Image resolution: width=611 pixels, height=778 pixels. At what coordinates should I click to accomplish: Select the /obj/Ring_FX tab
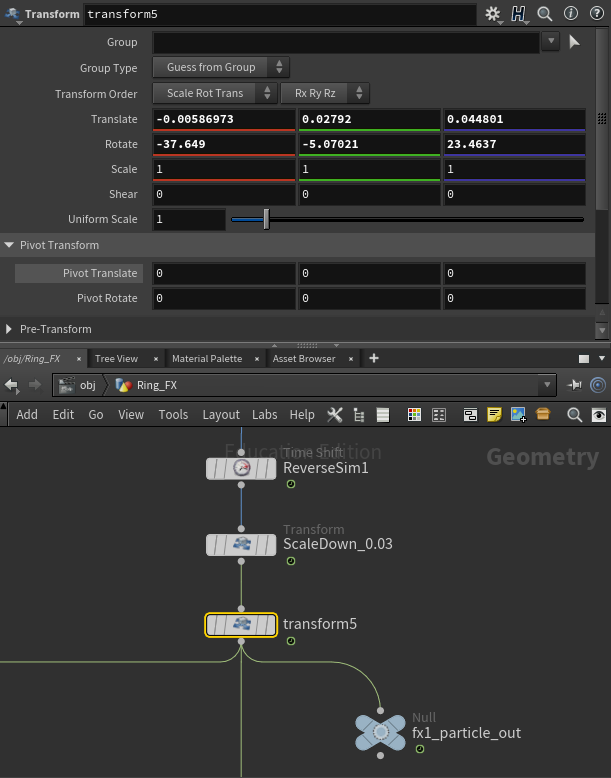(x=32, y=359)
